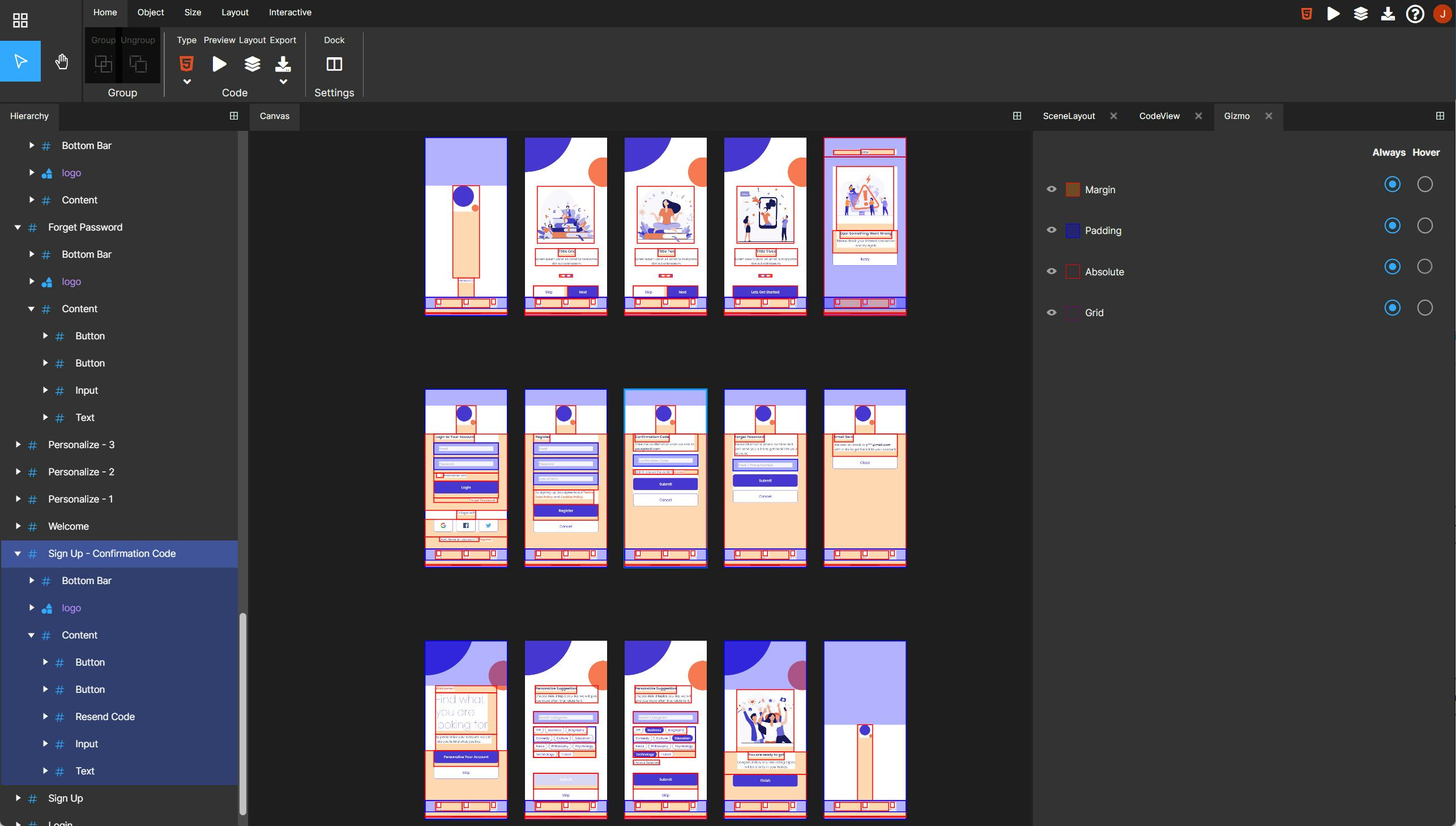Expand the Personalize - 3 node

point(18,445)
